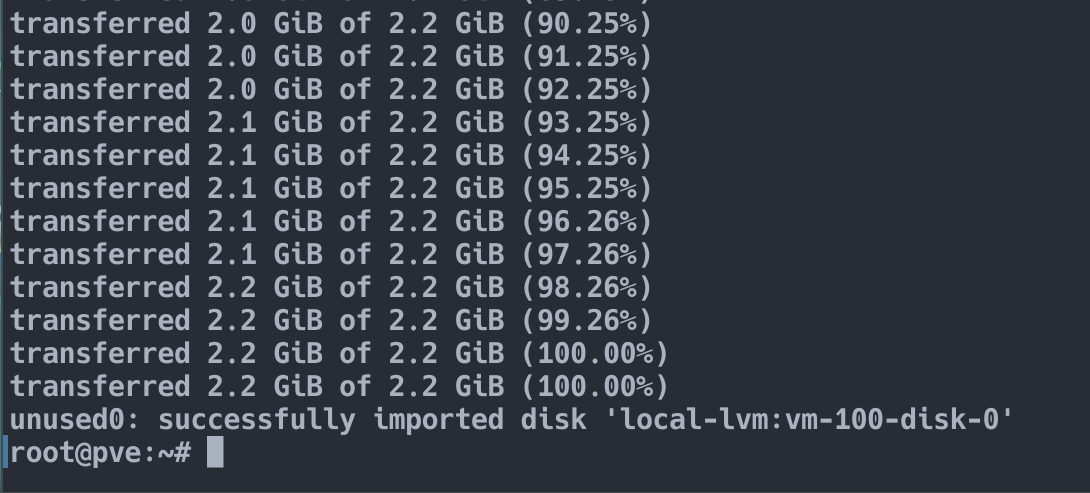
Task: Click the root@pve:~# shell prompt
Action: [100, 453]
